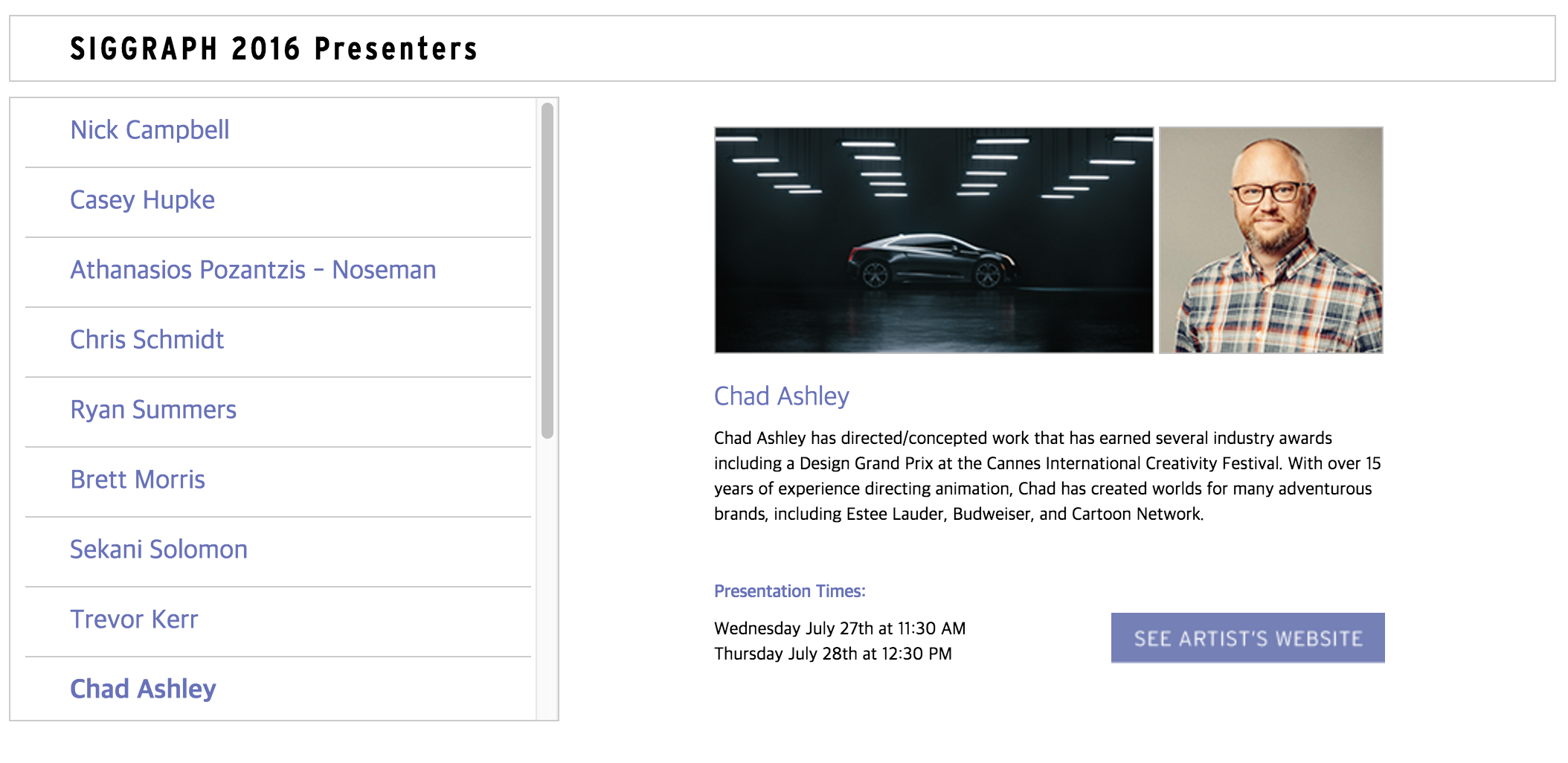Click Chad Ashley's portrait photo
Viewport: 1568px width, 763px height.
1270,239
